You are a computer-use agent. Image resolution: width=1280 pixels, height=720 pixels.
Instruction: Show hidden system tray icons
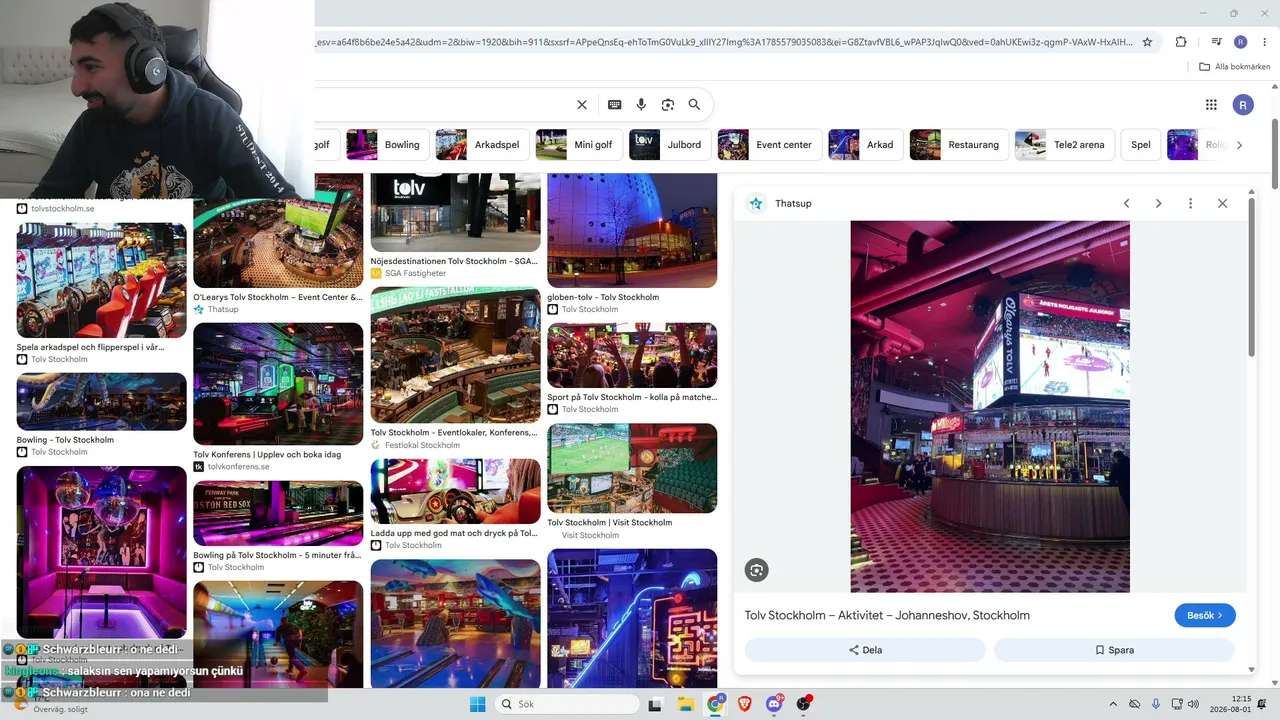[1112, 704]
